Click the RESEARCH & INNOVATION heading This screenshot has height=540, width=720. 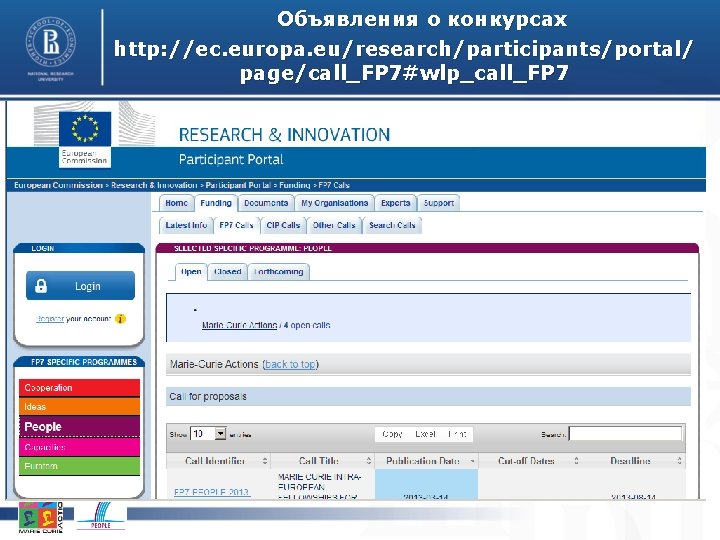(x=284, y=135)
